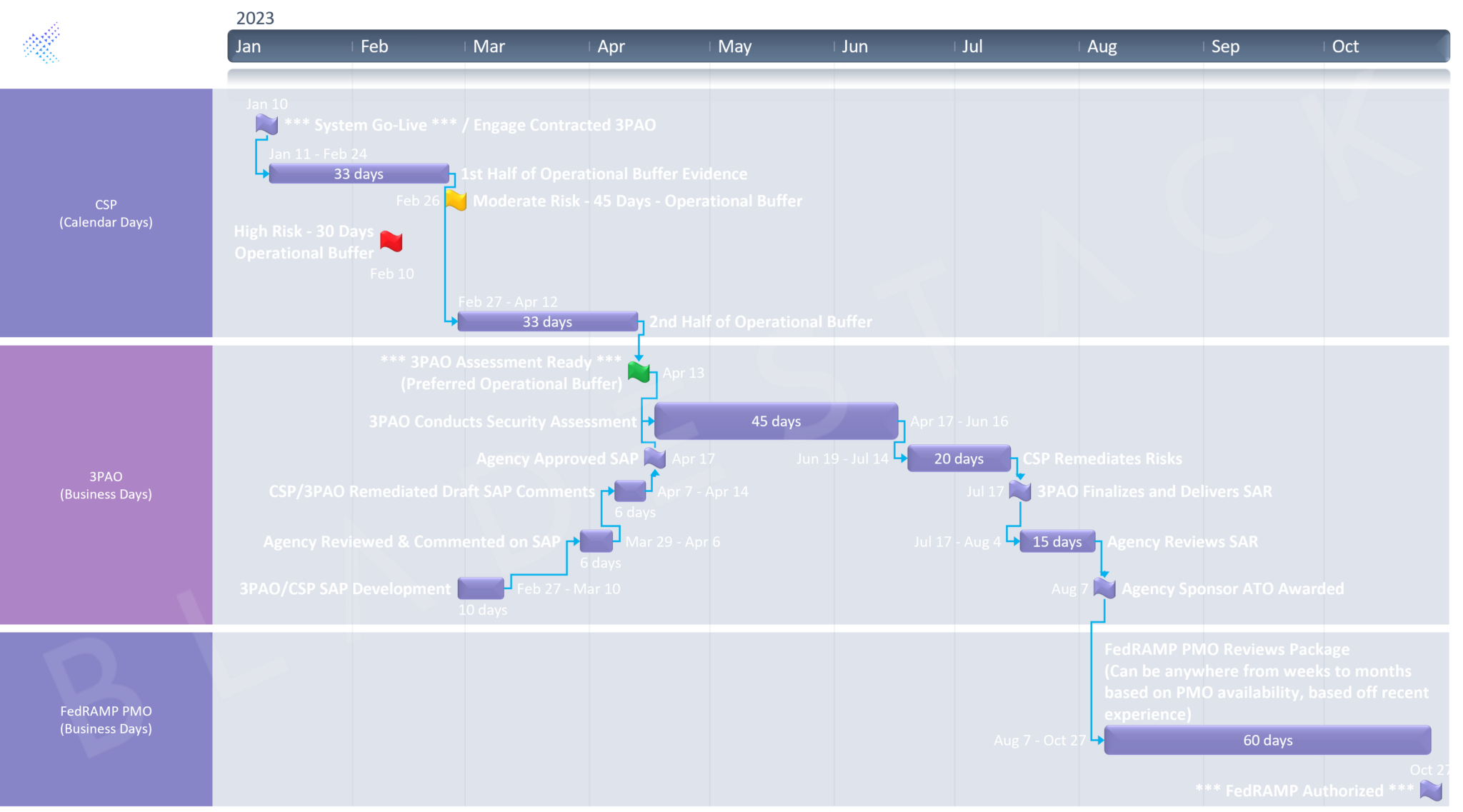
Task: Click the pink 3PAO (Business Days) swimlane
Action: (x=106, y=485)
